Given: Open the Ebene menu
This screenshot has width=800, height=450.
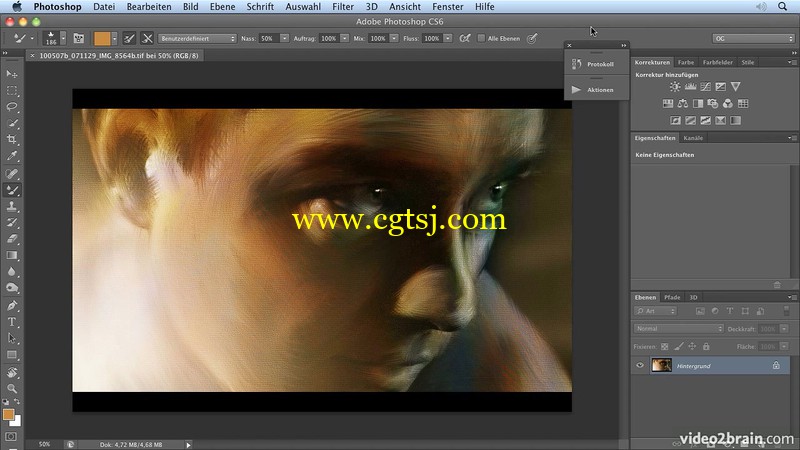Looking at the screenshot, I should click(222, 7).
